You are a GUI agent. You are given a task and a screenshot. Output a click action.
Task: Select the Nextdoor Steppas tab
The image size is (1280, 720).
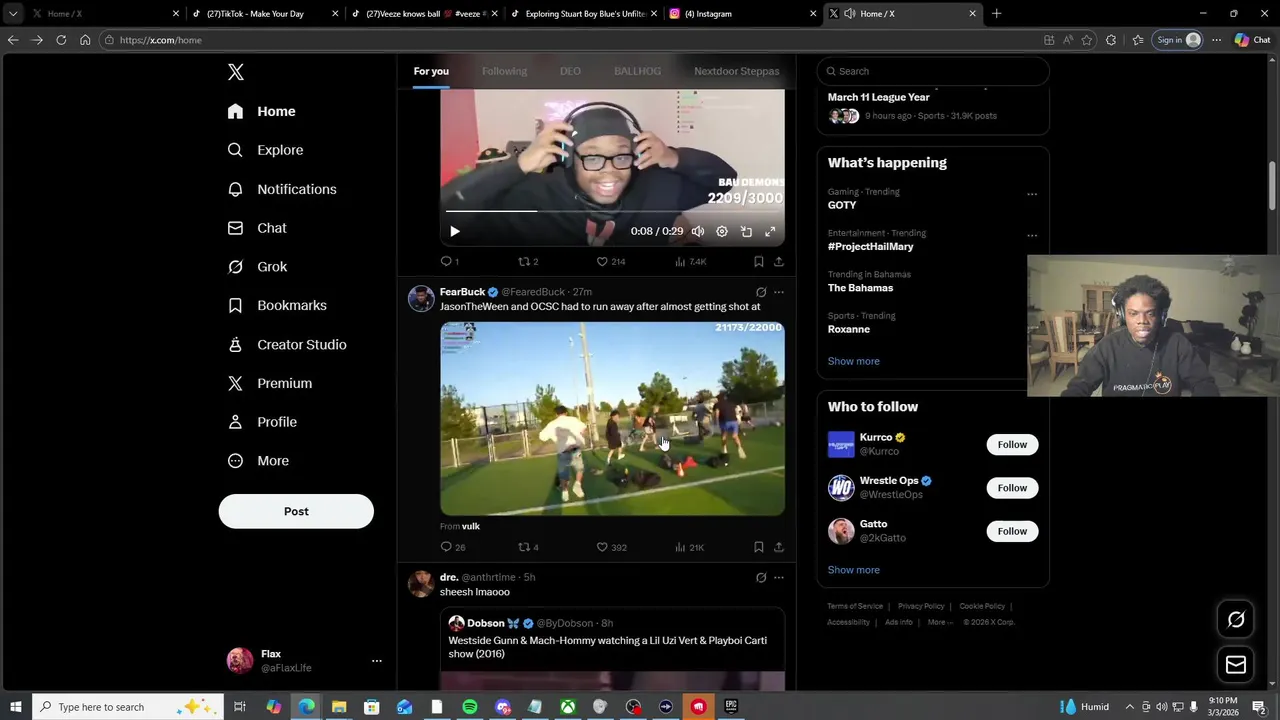point(736,71)
